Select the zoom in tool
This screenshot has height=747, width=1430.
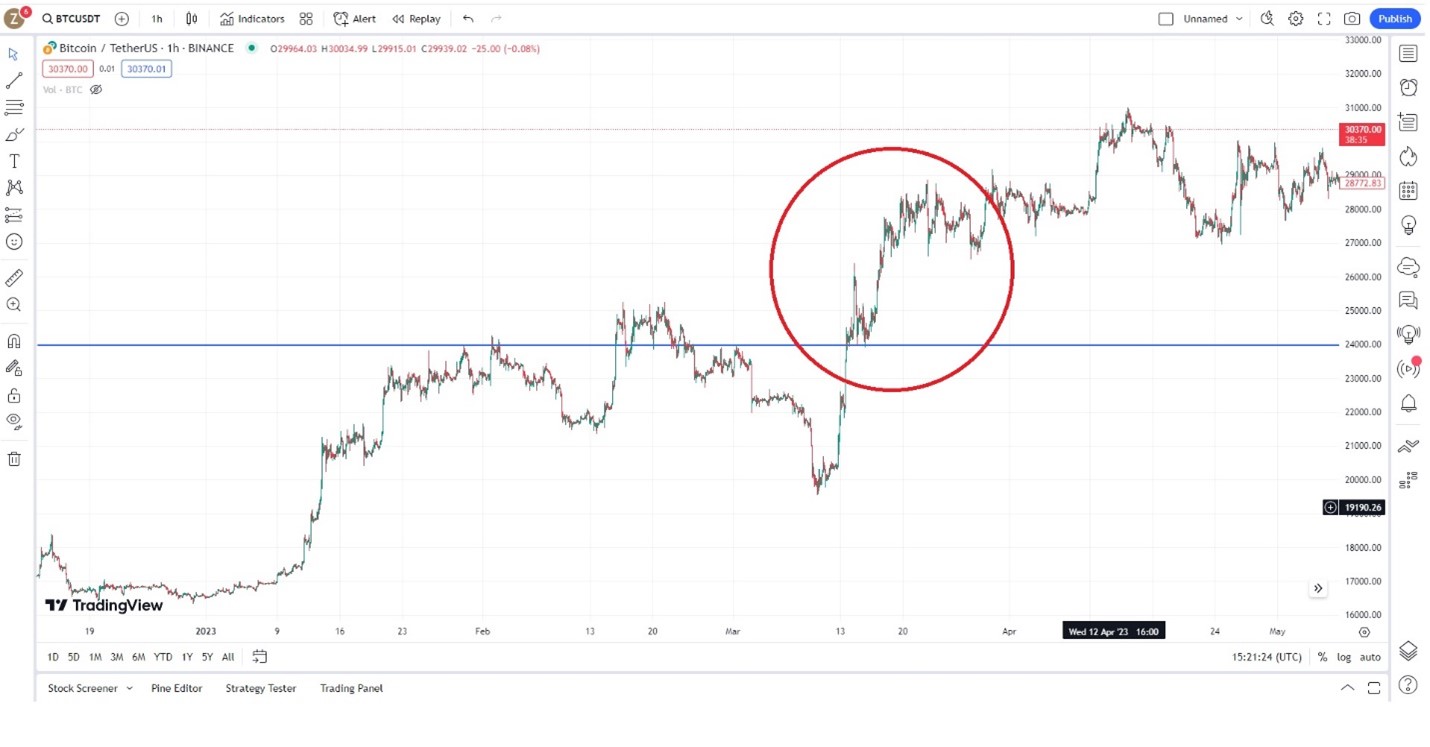[14, 305]
